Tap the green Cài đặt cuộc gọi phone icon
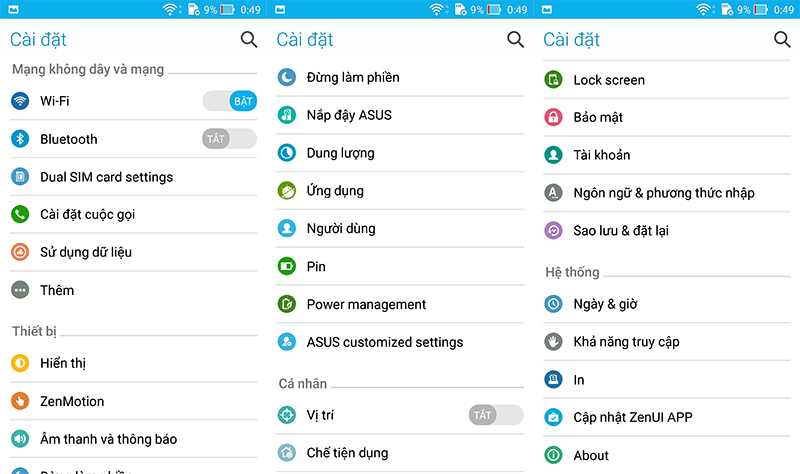Viewport: 800px width, 474px height. [20, 214]
